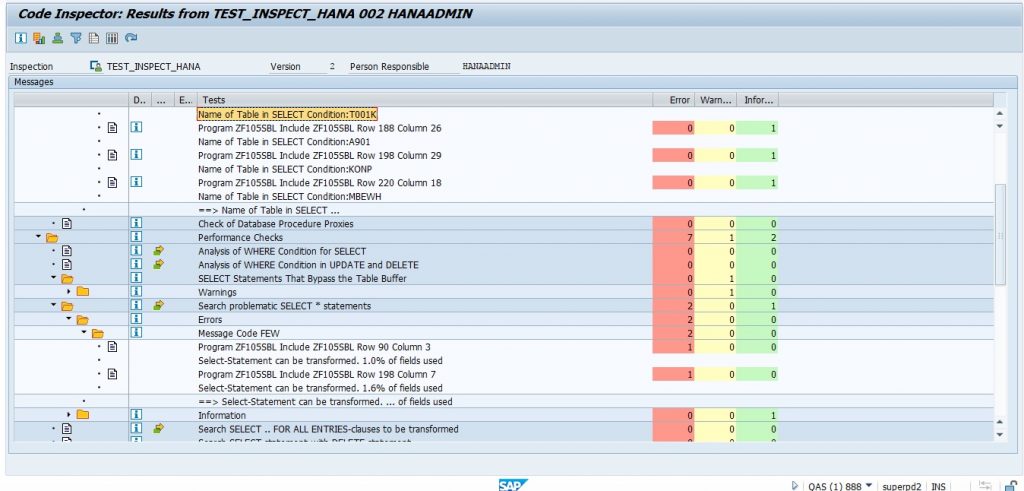Click document icon for Row 198 Column 7

[112, 374]
